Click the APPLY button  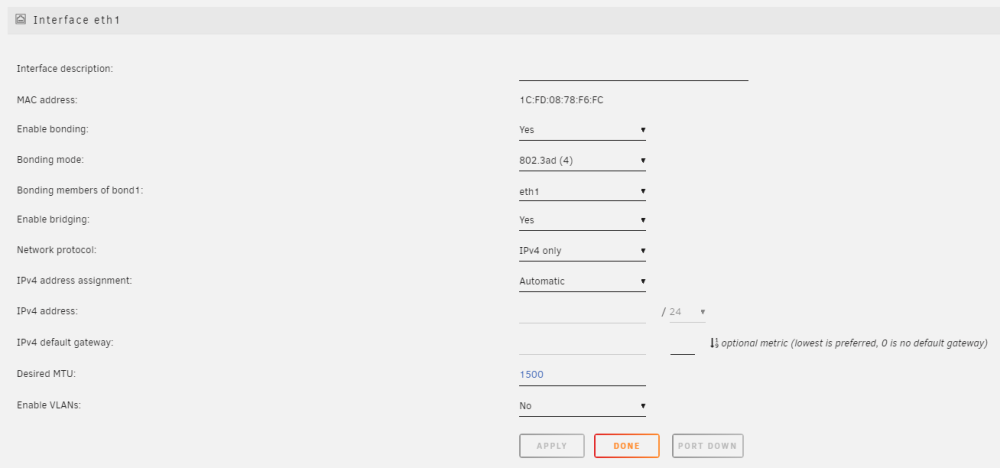552,446
